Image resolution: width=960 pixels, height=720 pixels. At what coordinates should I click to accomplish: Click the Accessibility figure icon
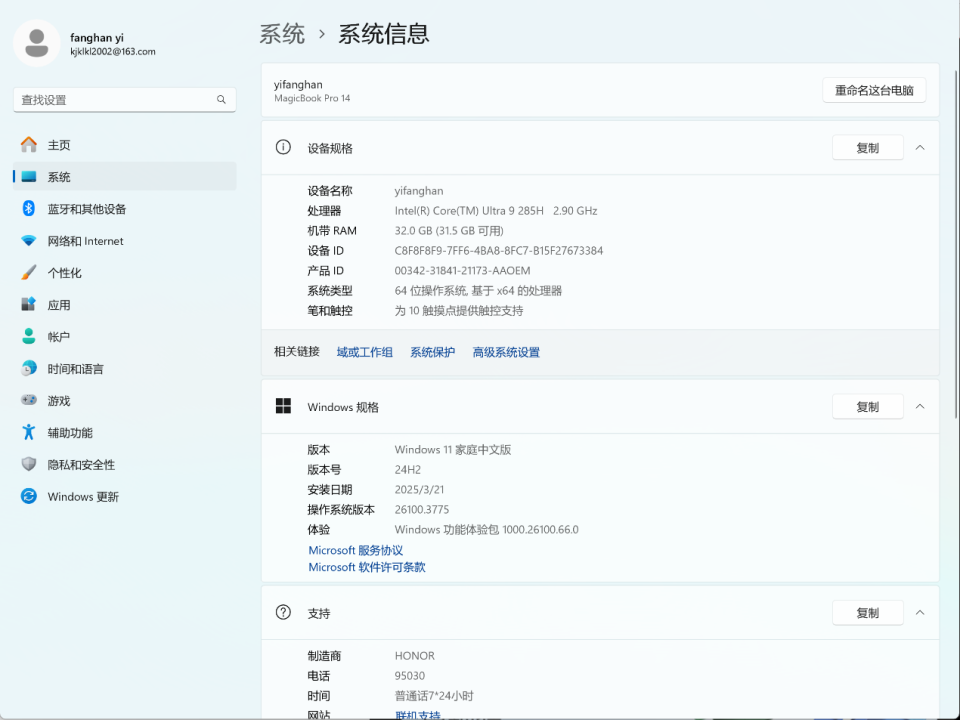[29, 432]
